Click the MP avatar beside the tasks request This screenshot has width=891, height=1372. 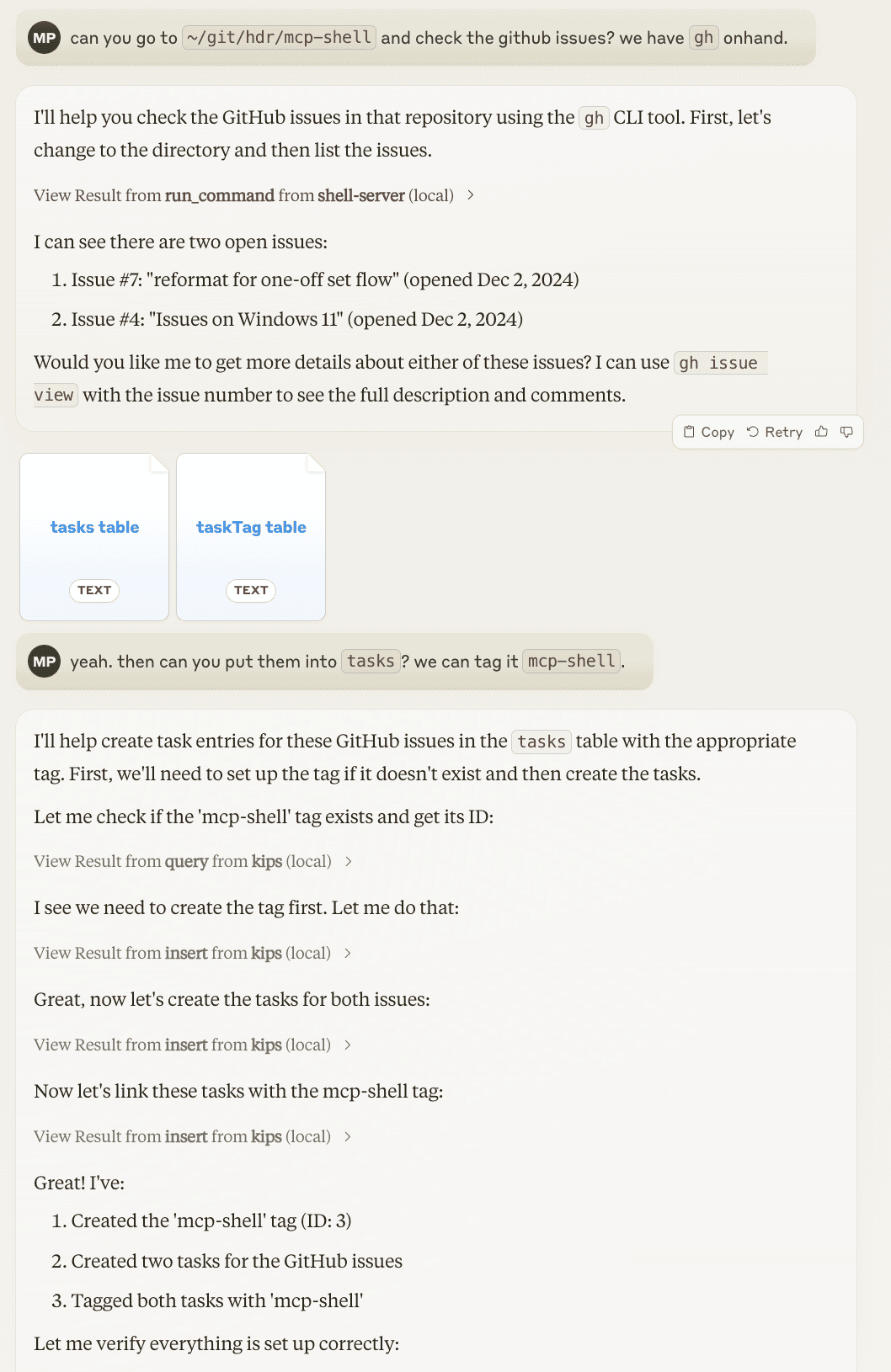point(44,662)
